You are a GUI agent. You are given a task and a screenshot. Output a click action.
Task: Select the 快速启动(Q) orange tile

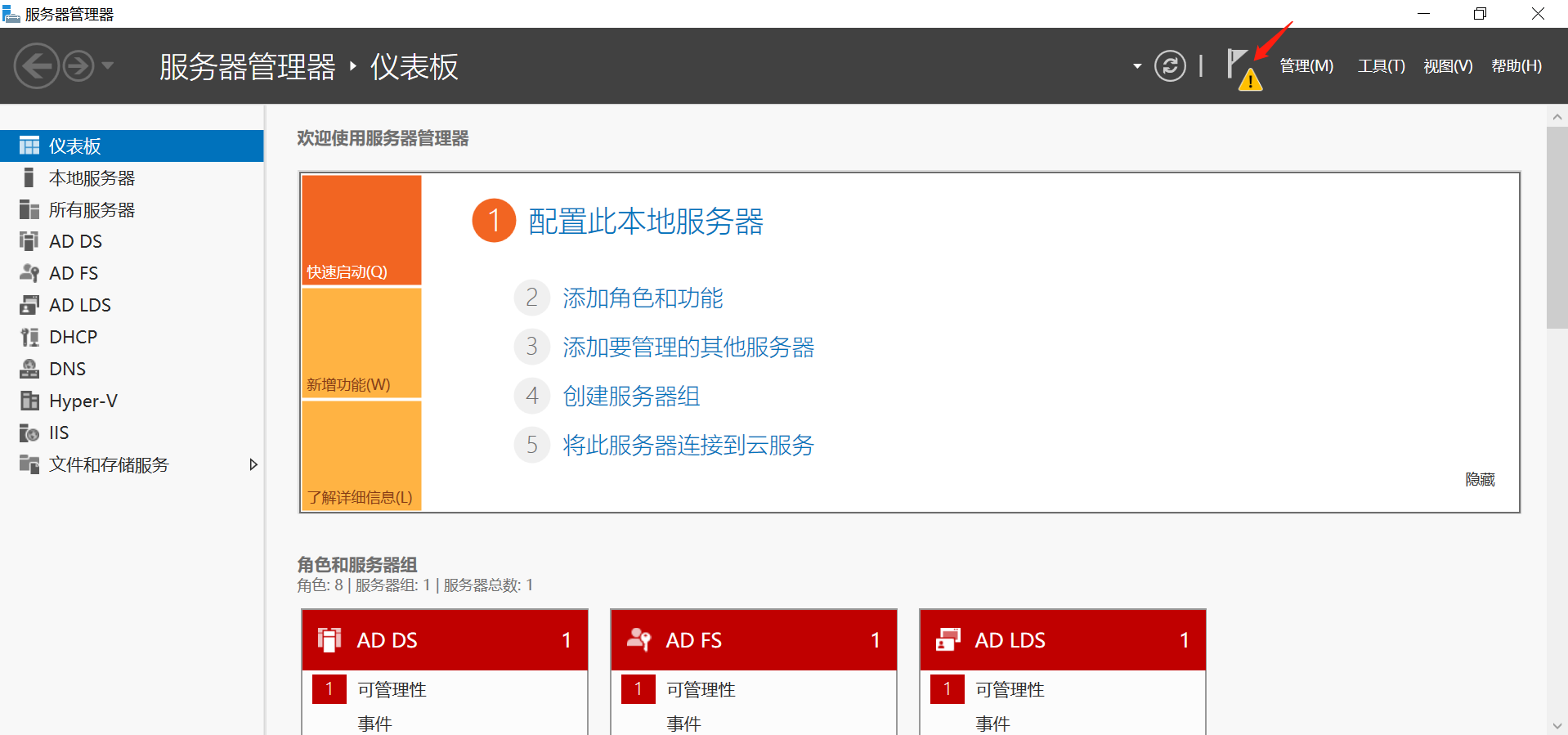point(361,230)
